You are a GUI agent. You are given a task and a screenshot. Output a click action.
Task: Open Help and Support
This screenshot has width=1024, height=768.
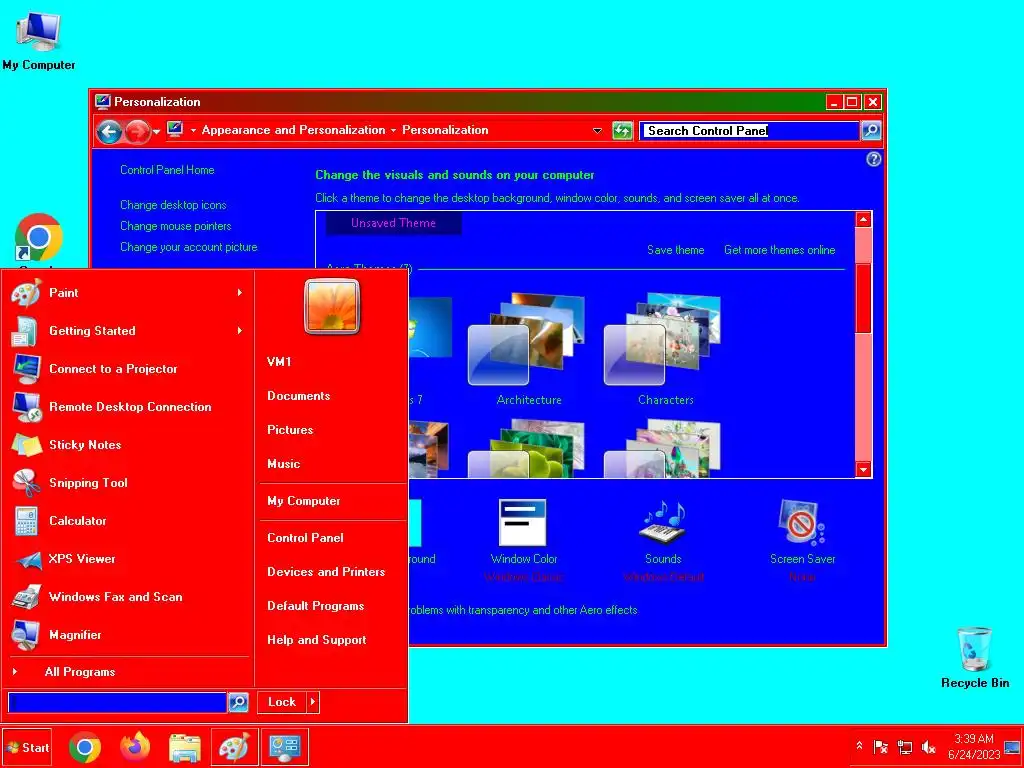317,640
